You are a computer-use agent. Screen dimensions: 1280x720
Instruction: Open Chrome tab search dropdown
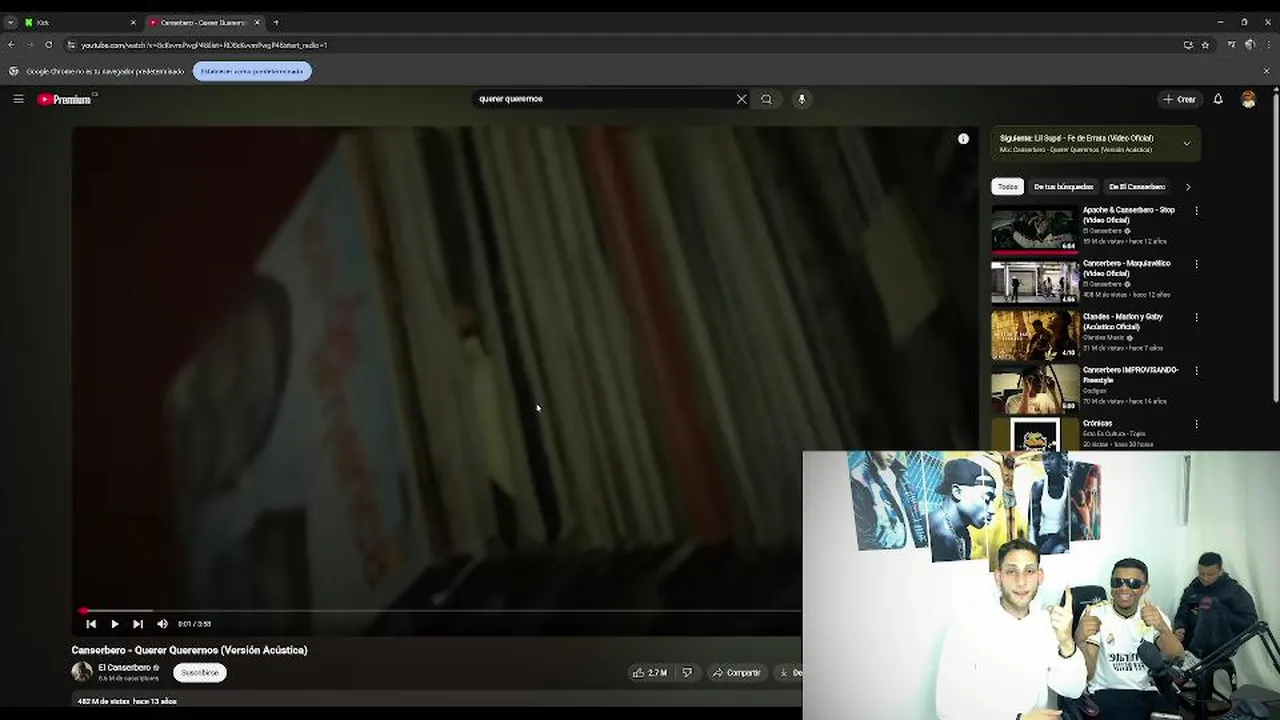click(10, 22)
